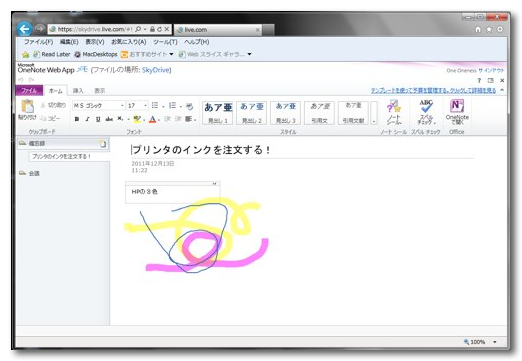Switch to the ホーム ribbon tab
Image resolution: width=522 pixels, height=361 pixels.
(x=56, y=91)
